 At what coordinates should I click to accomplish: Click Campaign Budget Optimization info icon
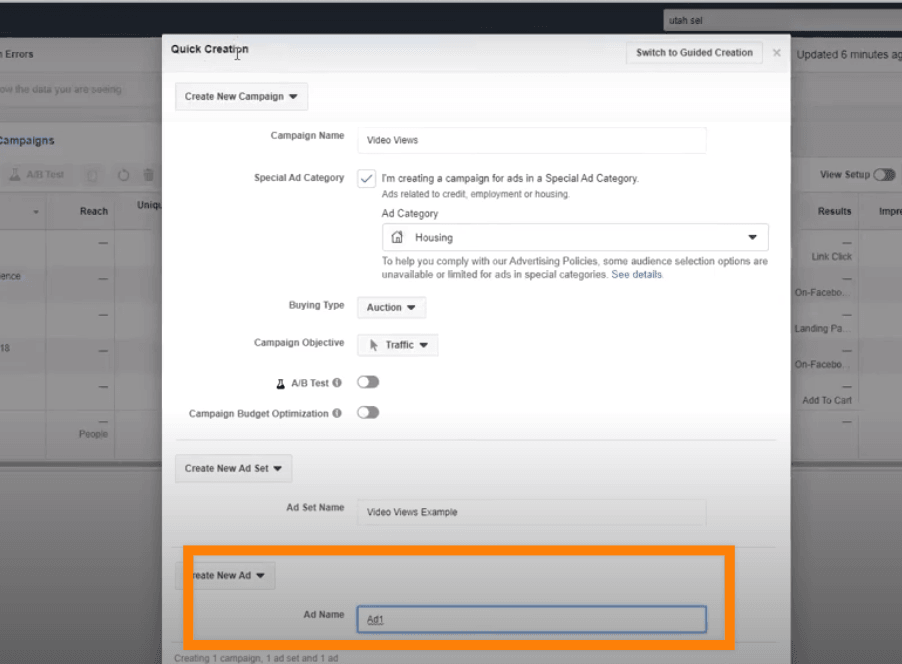click(337, 413)
